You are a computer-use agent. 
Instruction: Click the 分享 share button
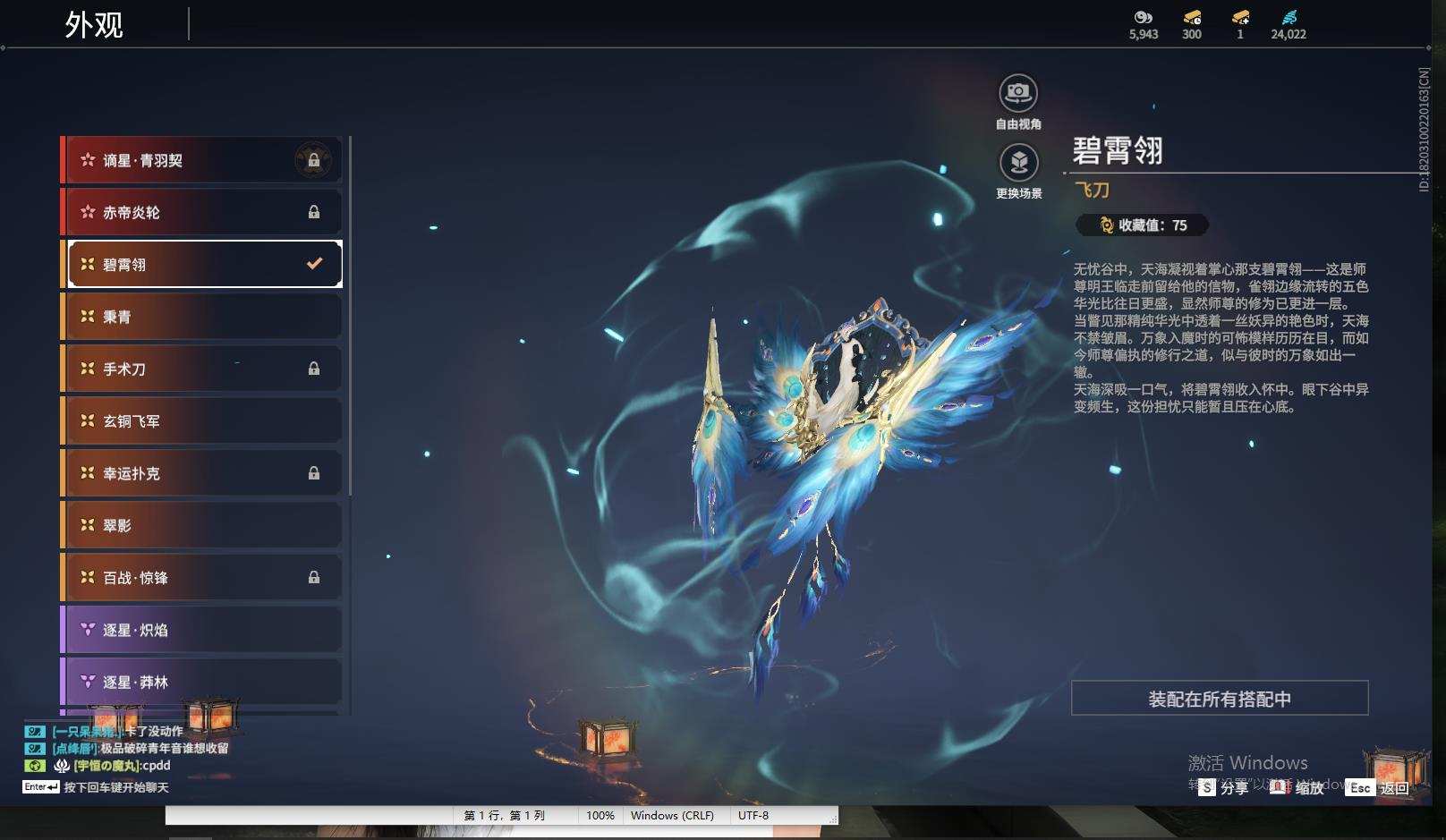pyautogui.click(x=1223, y=787)
